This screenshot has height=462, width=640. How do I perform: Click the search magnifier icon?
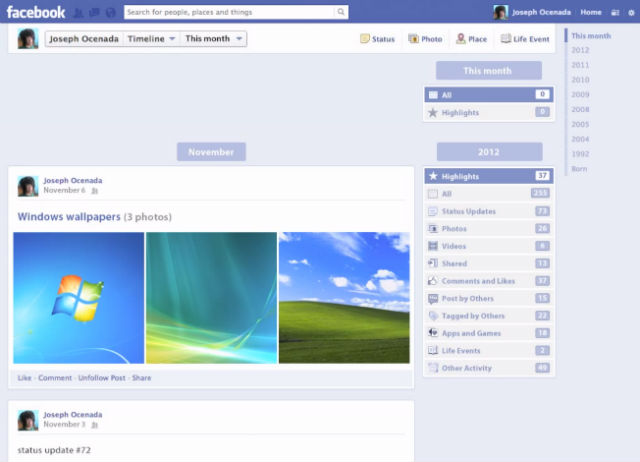pos(341,13)
